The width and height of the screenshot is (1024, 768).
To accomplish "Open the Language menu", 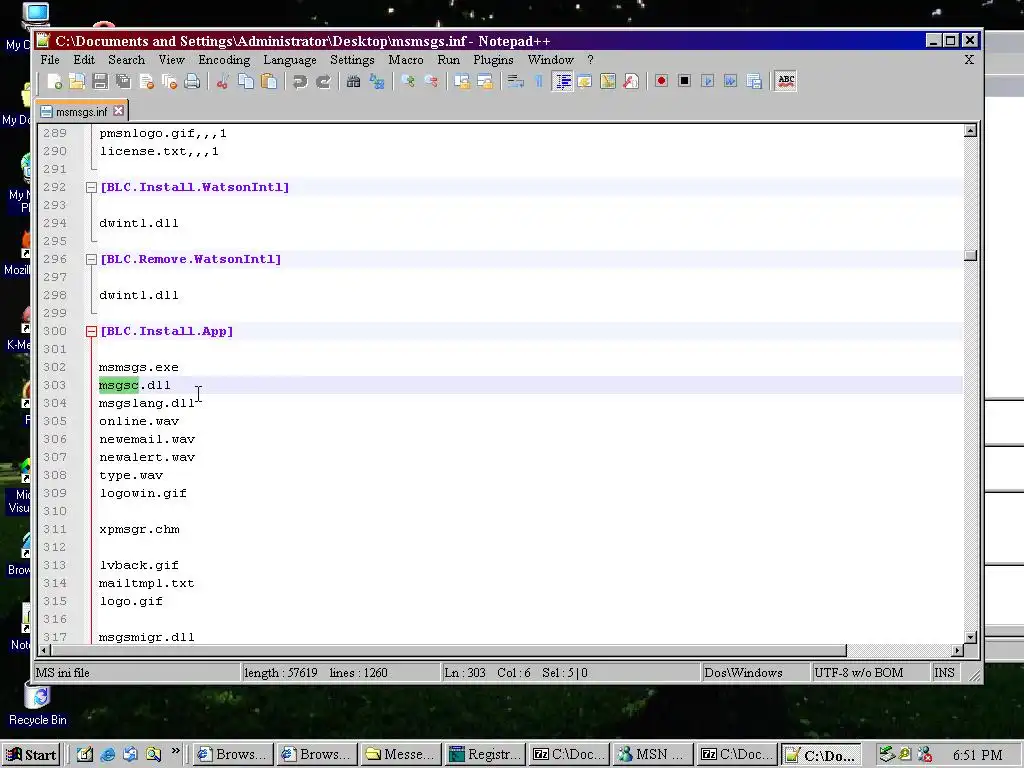I will click(x=289, y=59).
